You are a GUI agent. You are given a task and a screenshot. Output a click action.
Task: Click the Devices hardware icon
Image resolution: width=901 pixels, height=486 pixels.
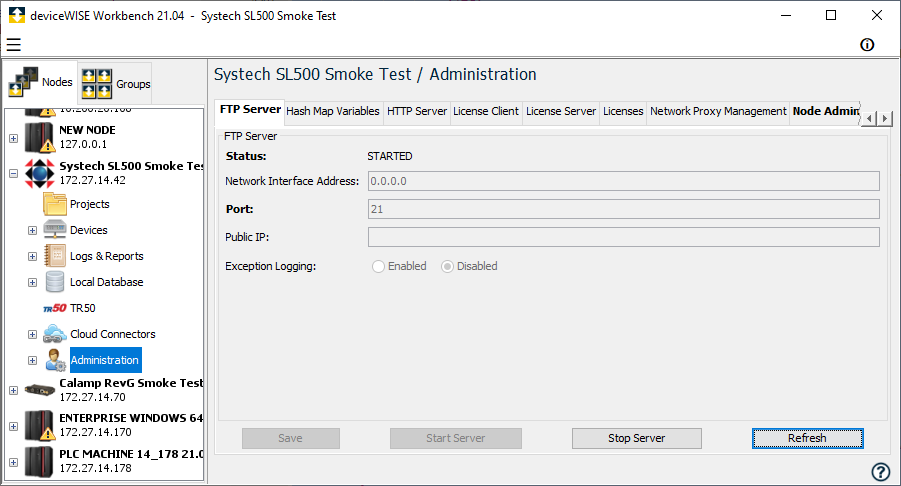coord(55,230)
